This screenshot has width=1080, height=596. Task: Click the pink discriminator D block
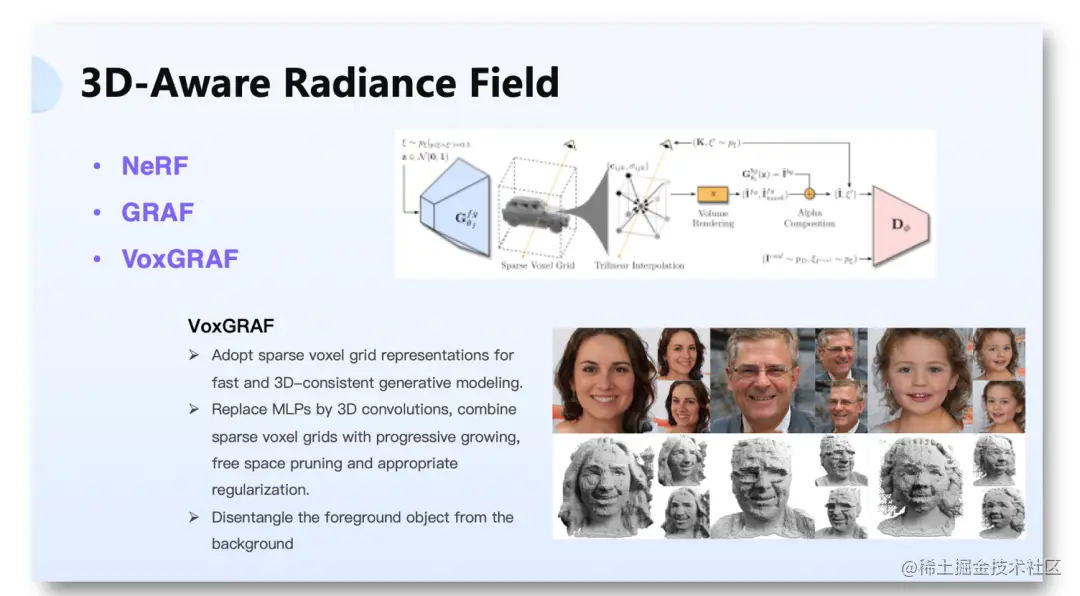tap(901, 225)
